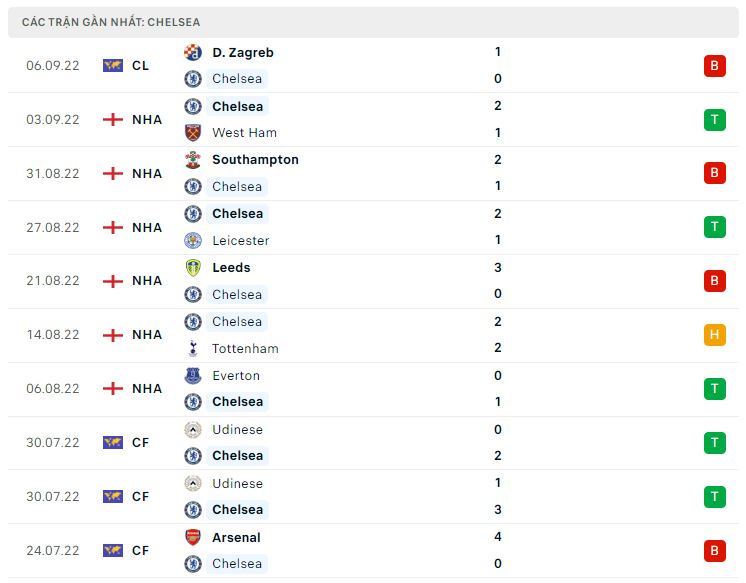
Task: Click the CL competition flag icon
Action: tap(113, 65)
